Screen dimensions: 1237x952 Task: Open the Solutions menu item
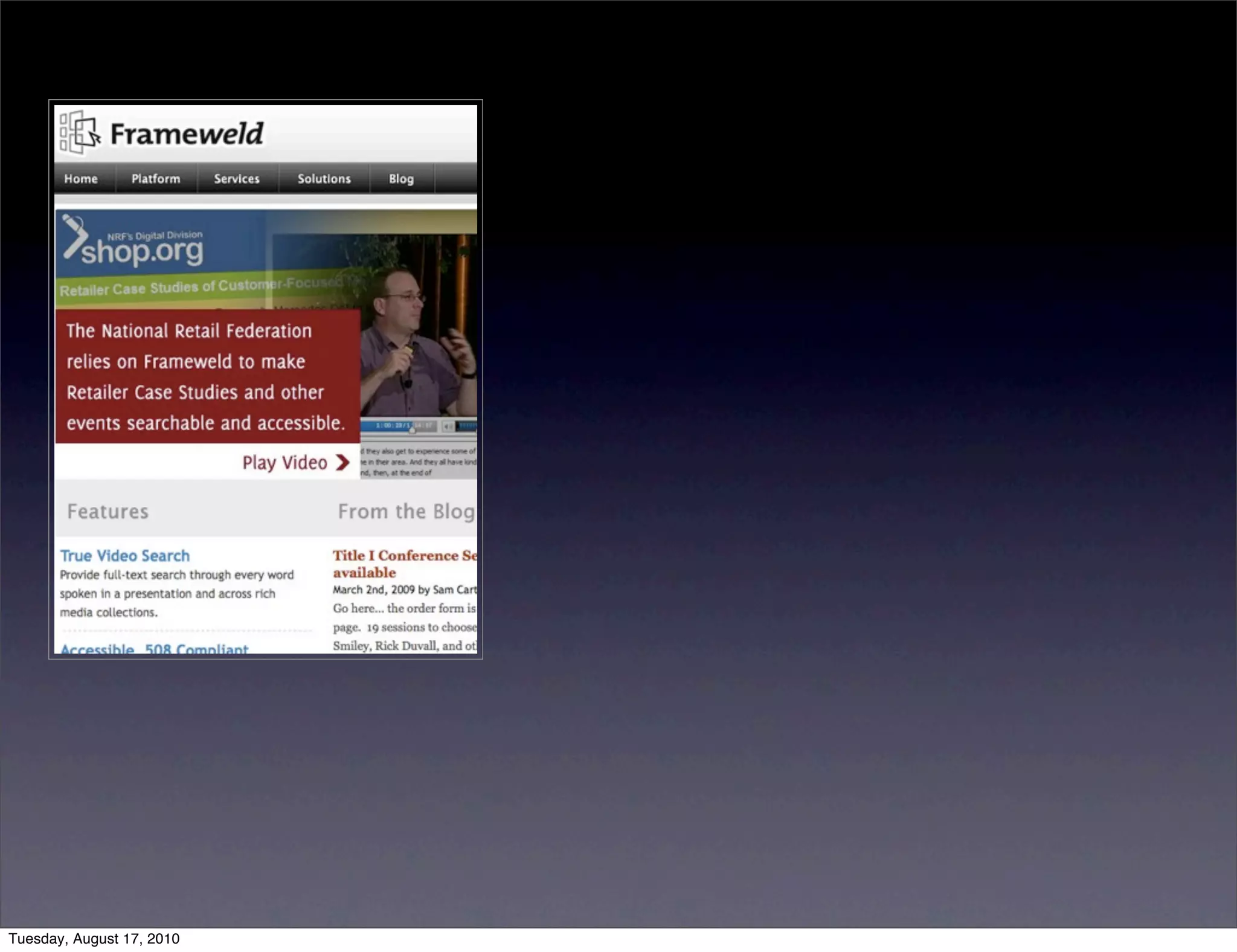[324, 179]
